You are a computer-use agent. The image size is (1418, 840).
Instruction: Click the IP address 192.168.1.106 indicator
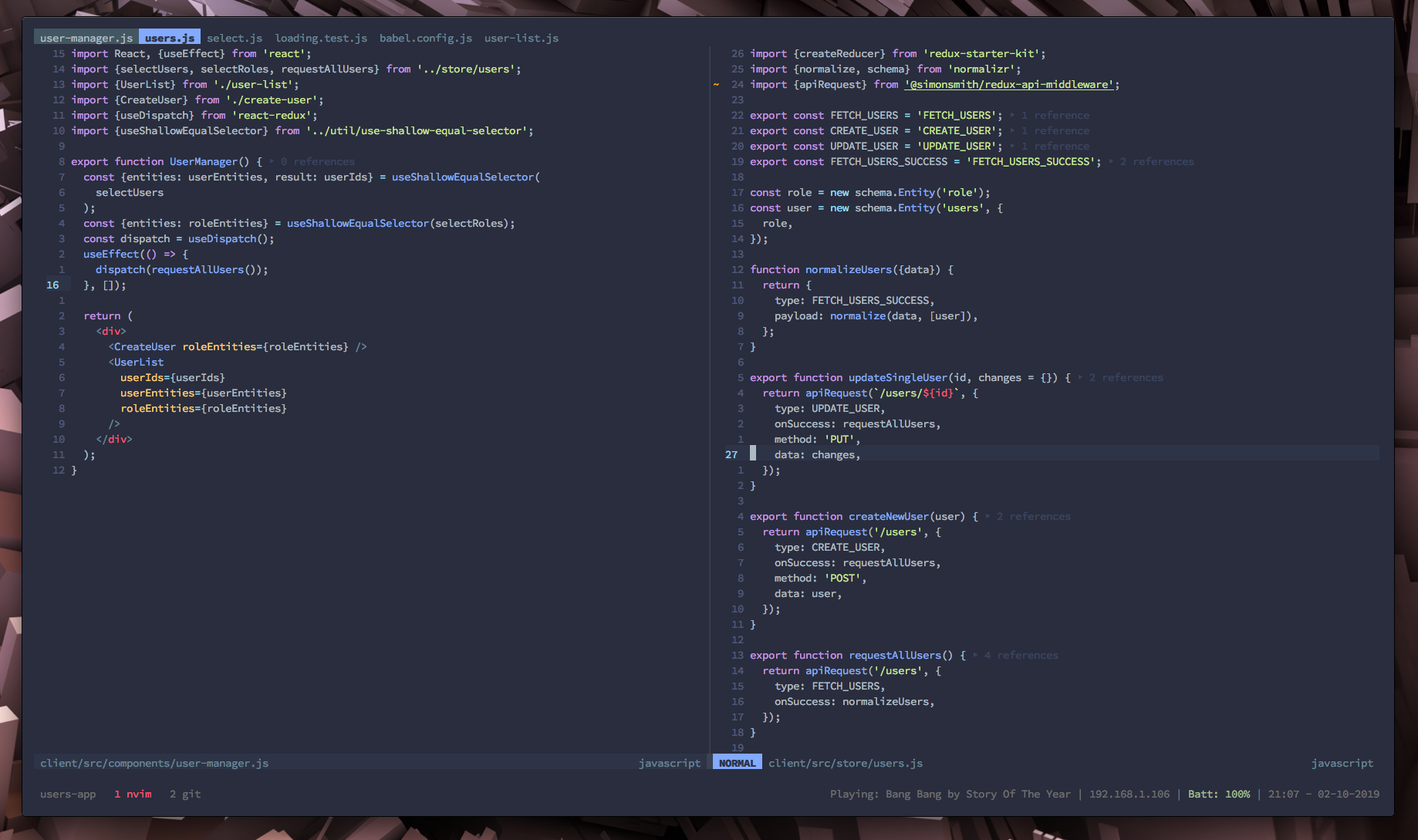coord(1129,794)
